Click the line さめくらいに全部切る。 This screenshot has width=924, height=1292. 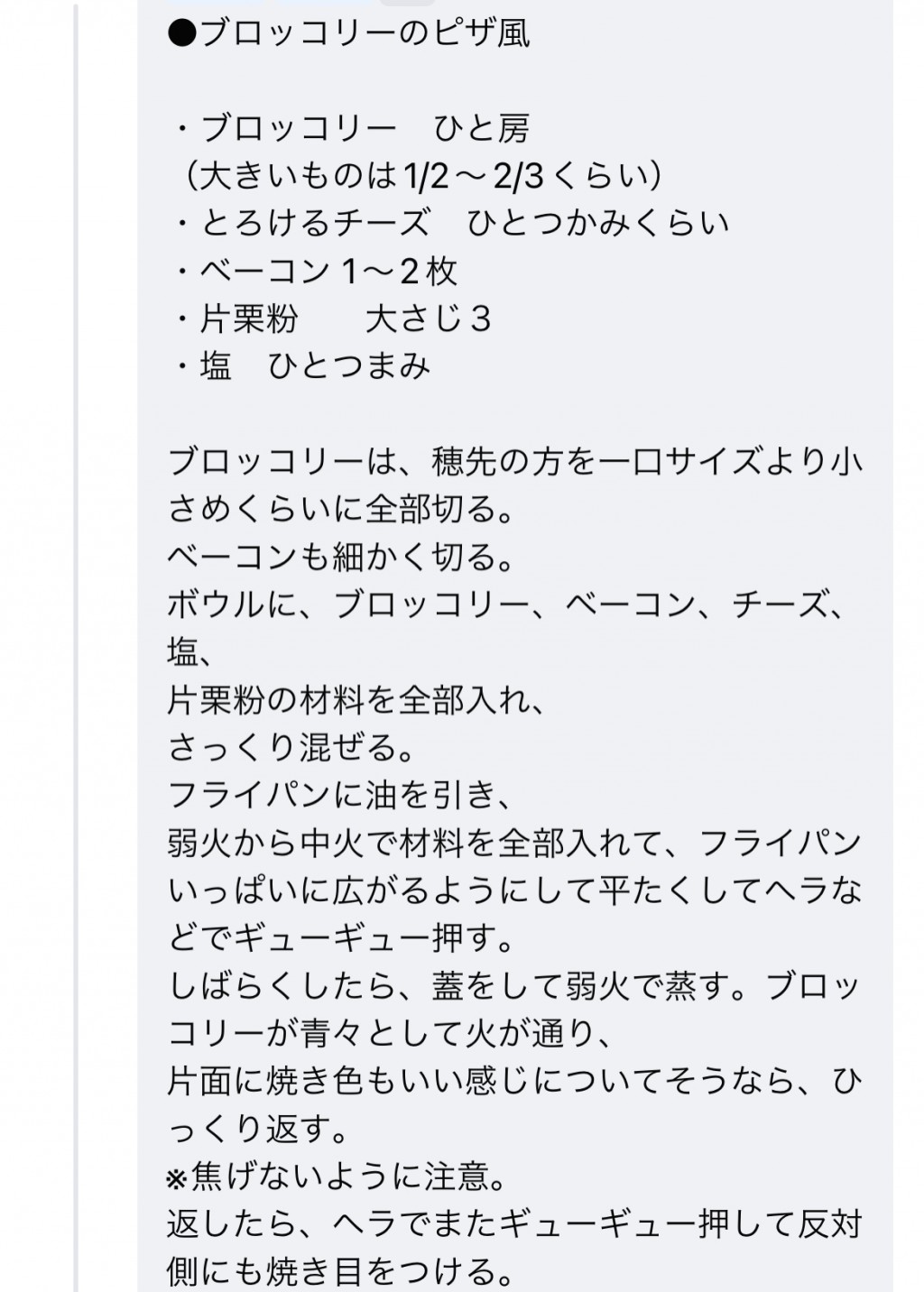341,510
